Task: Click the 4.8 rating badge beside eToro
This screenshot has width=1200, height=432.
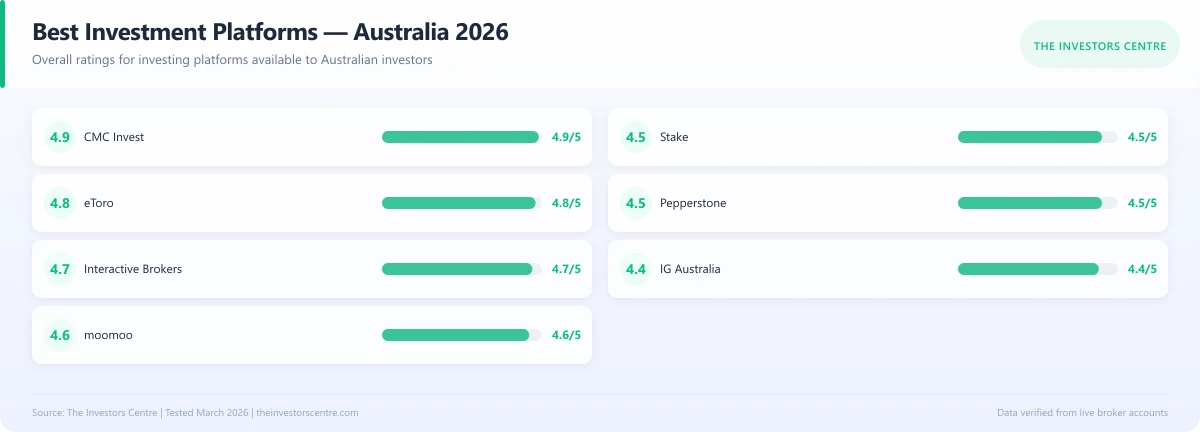Action: [x=60, y=203]
